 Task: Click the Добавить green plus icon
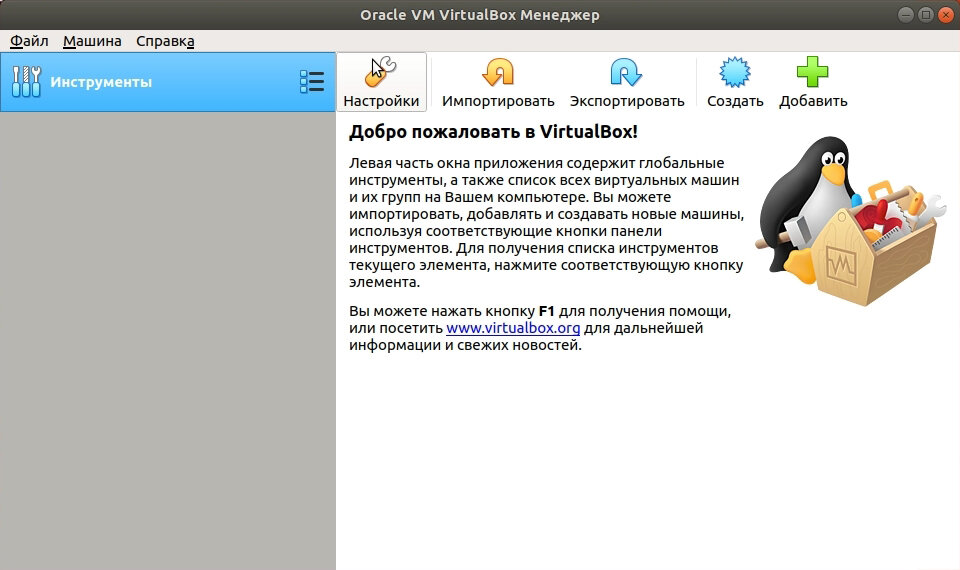[812, 72]
